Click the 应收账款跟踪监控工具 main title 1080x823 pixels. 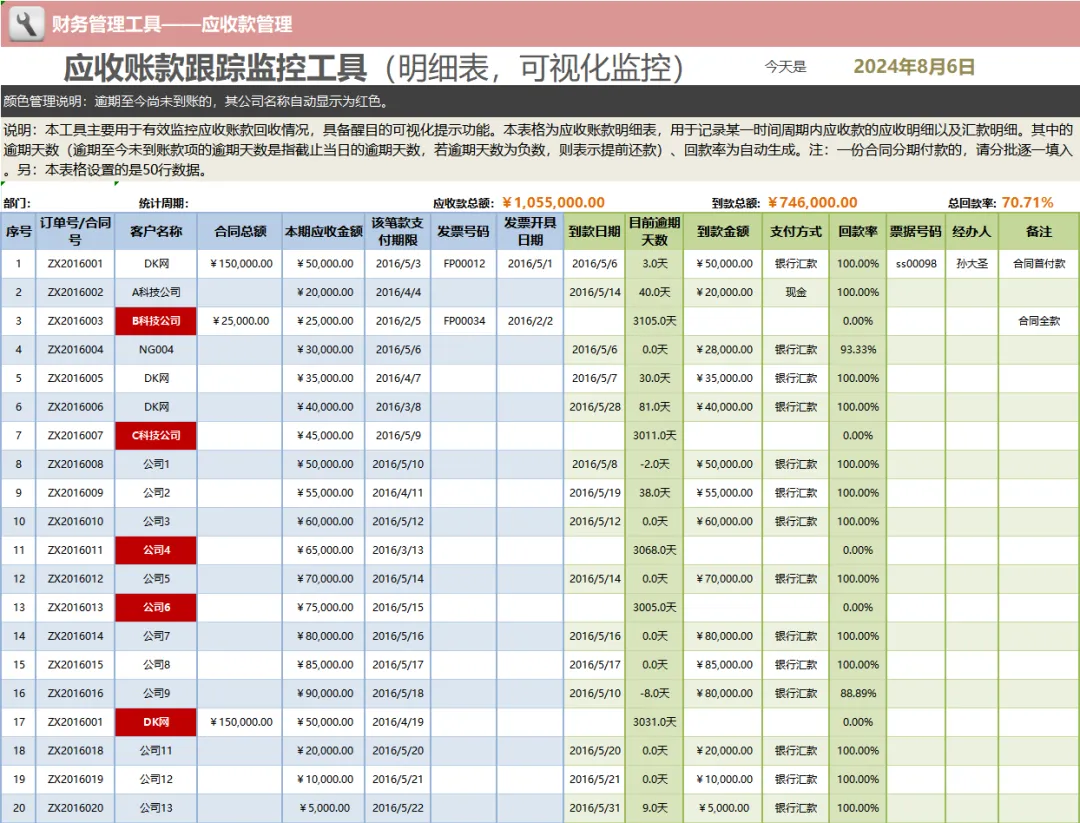tap(215, 67)
